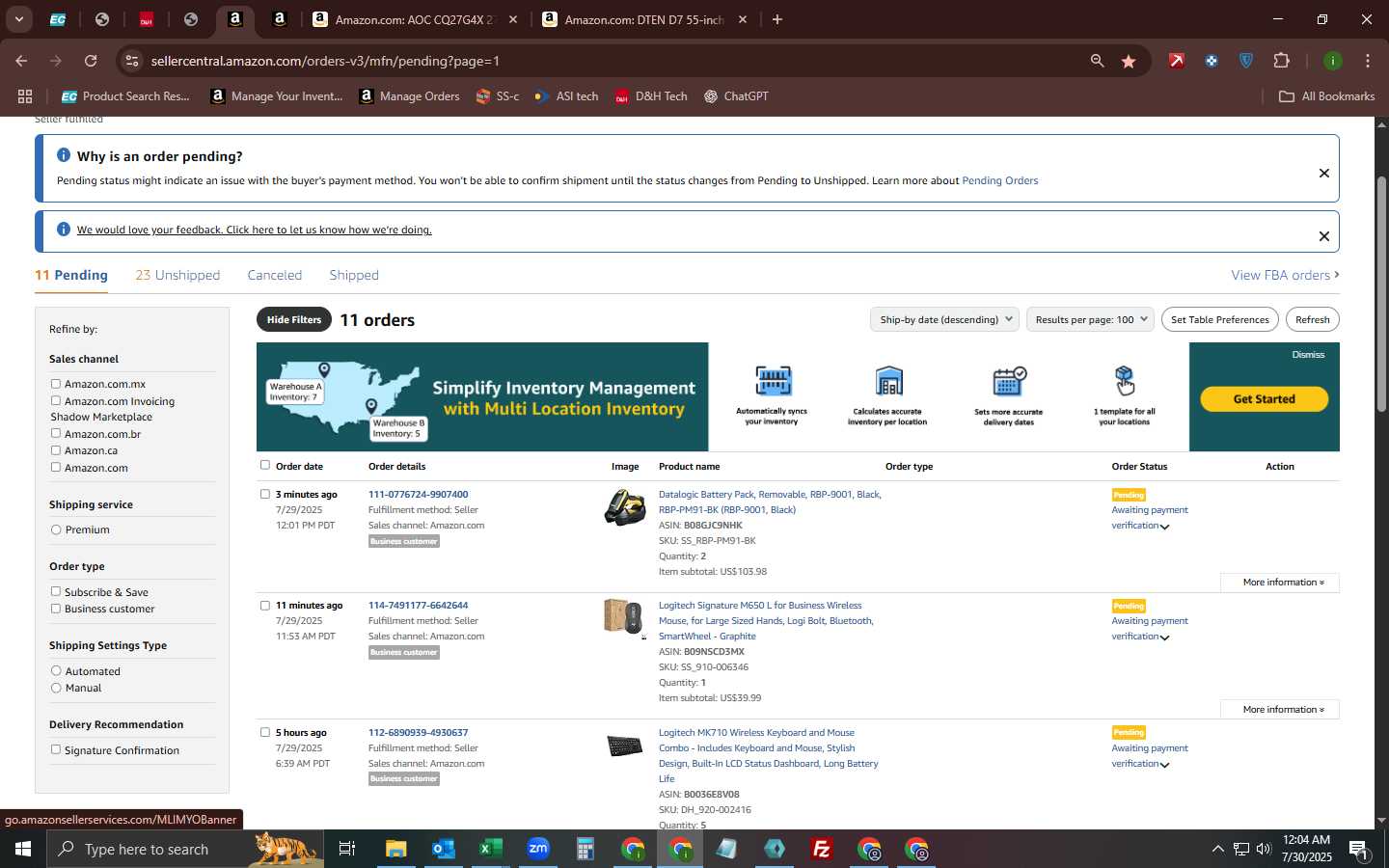This screenshot has width=1389, height=868.
Task: Select Automated shipping settings radio
Action: [56, 671]
